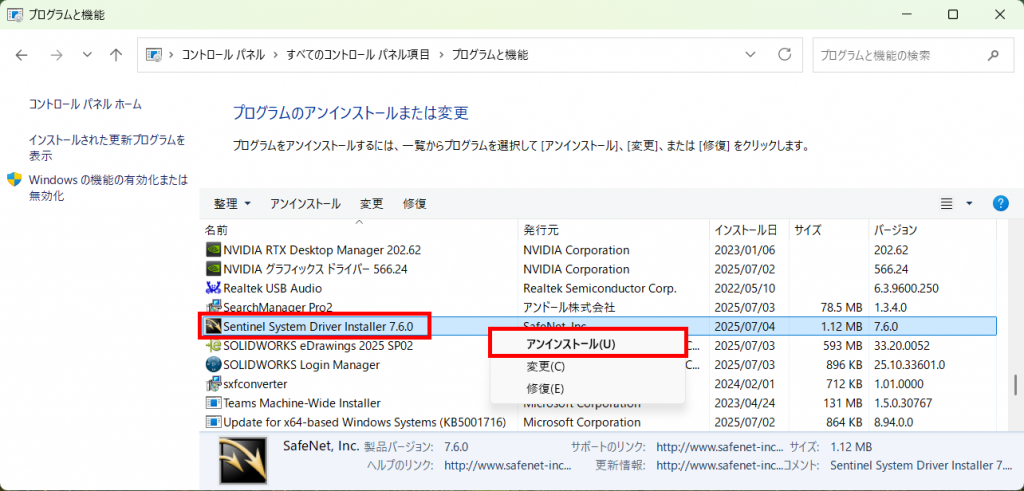The image size is (1024, 491).
Task: Click アンインストール in the toolbar
Action: coord(305,204)
